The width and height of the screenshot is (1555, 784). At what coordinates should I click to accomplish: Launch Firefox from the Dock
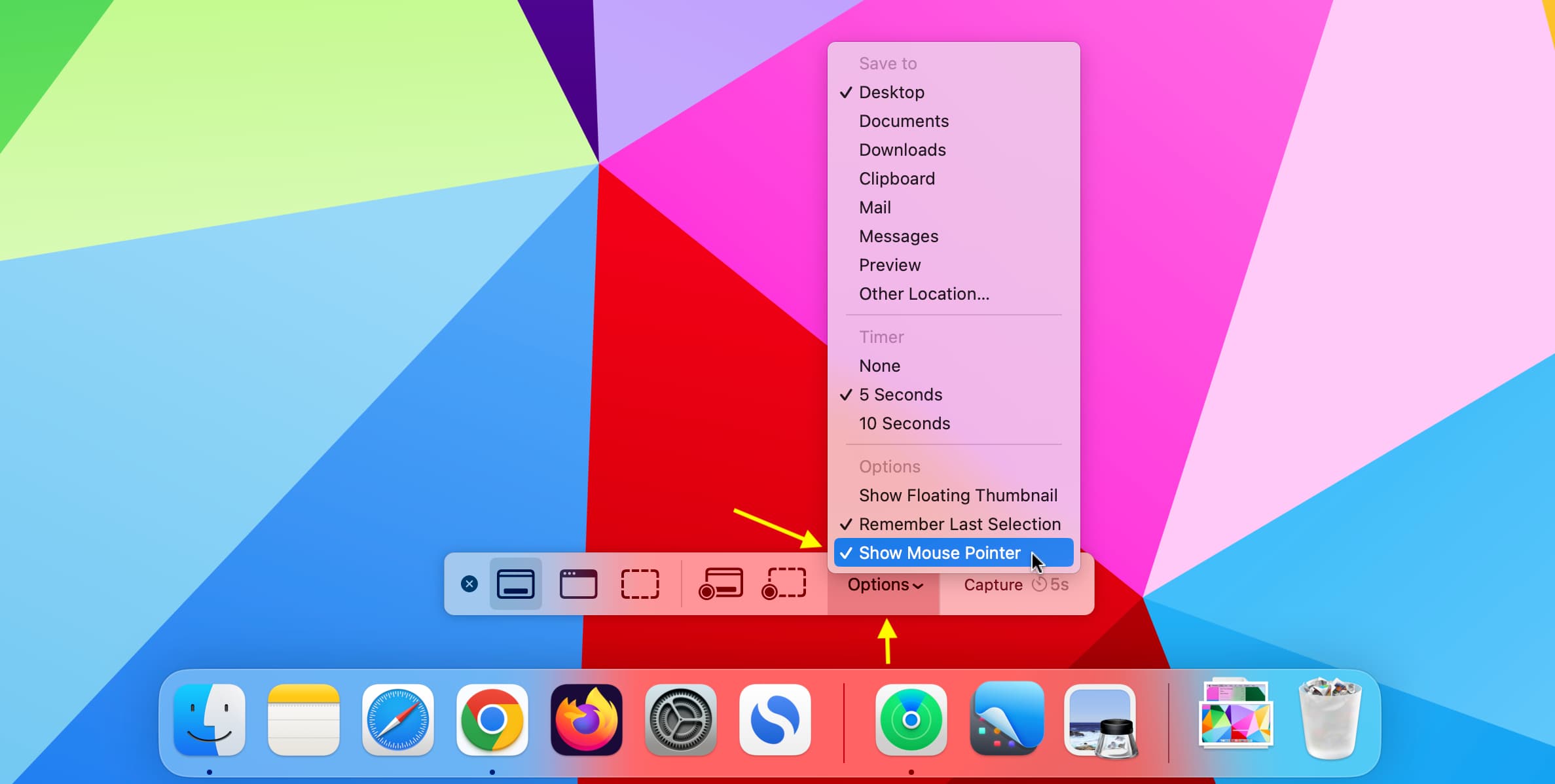click(x=587, y=720)
